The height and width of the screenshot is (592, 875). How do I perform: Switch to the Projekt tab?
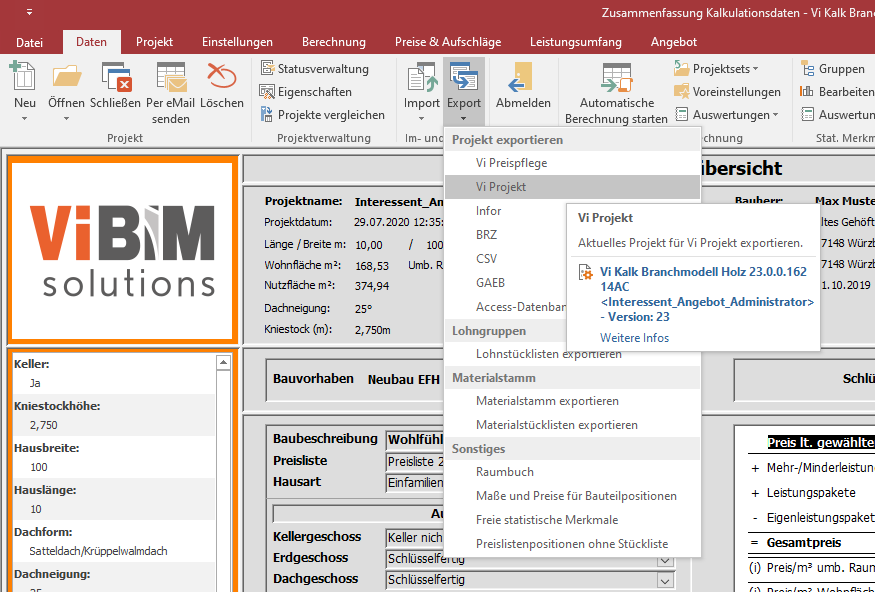154,42
